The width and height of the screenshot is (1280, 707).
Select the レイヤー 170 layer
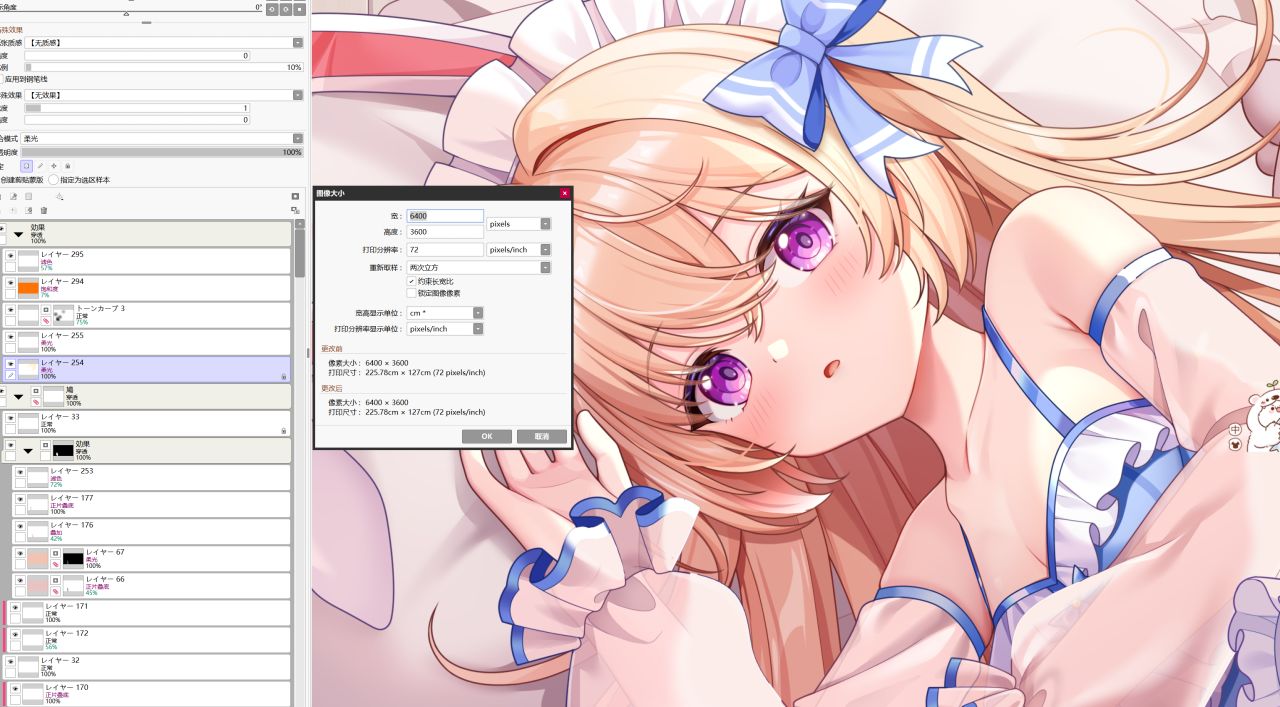[x=147, y=693]
